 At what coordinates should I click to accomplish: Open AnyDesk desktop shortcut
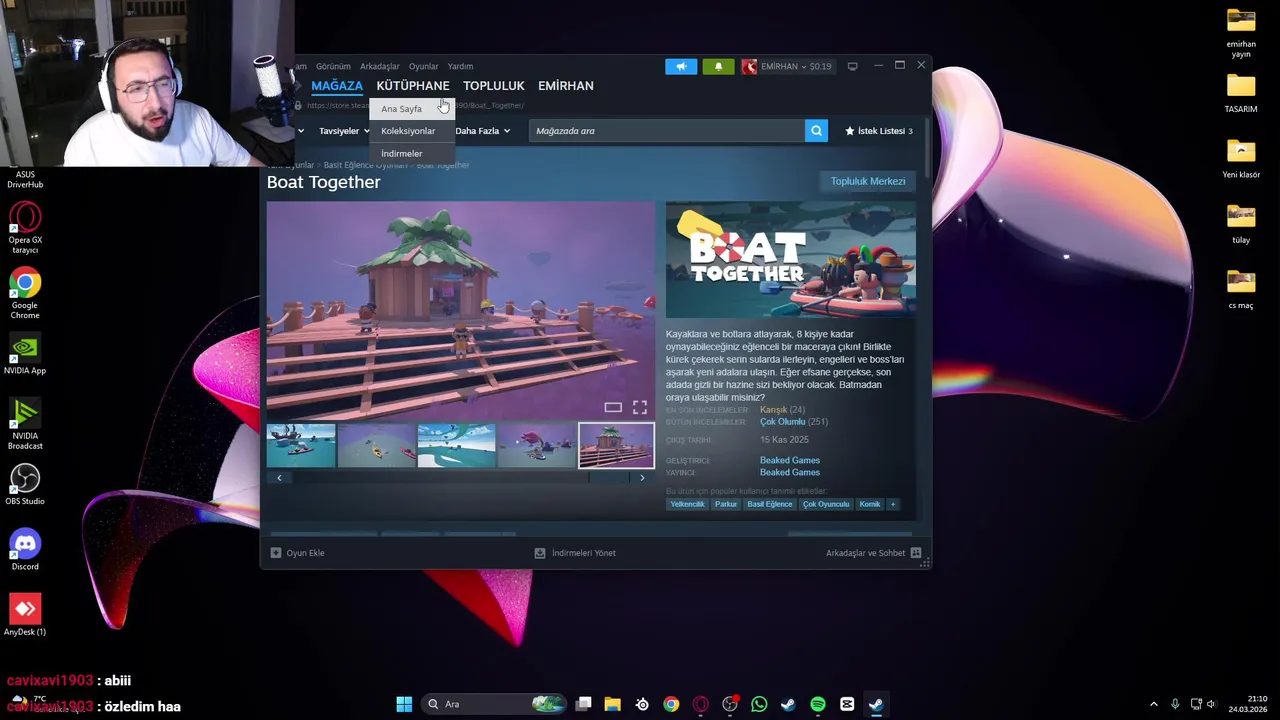coord(25,615)
